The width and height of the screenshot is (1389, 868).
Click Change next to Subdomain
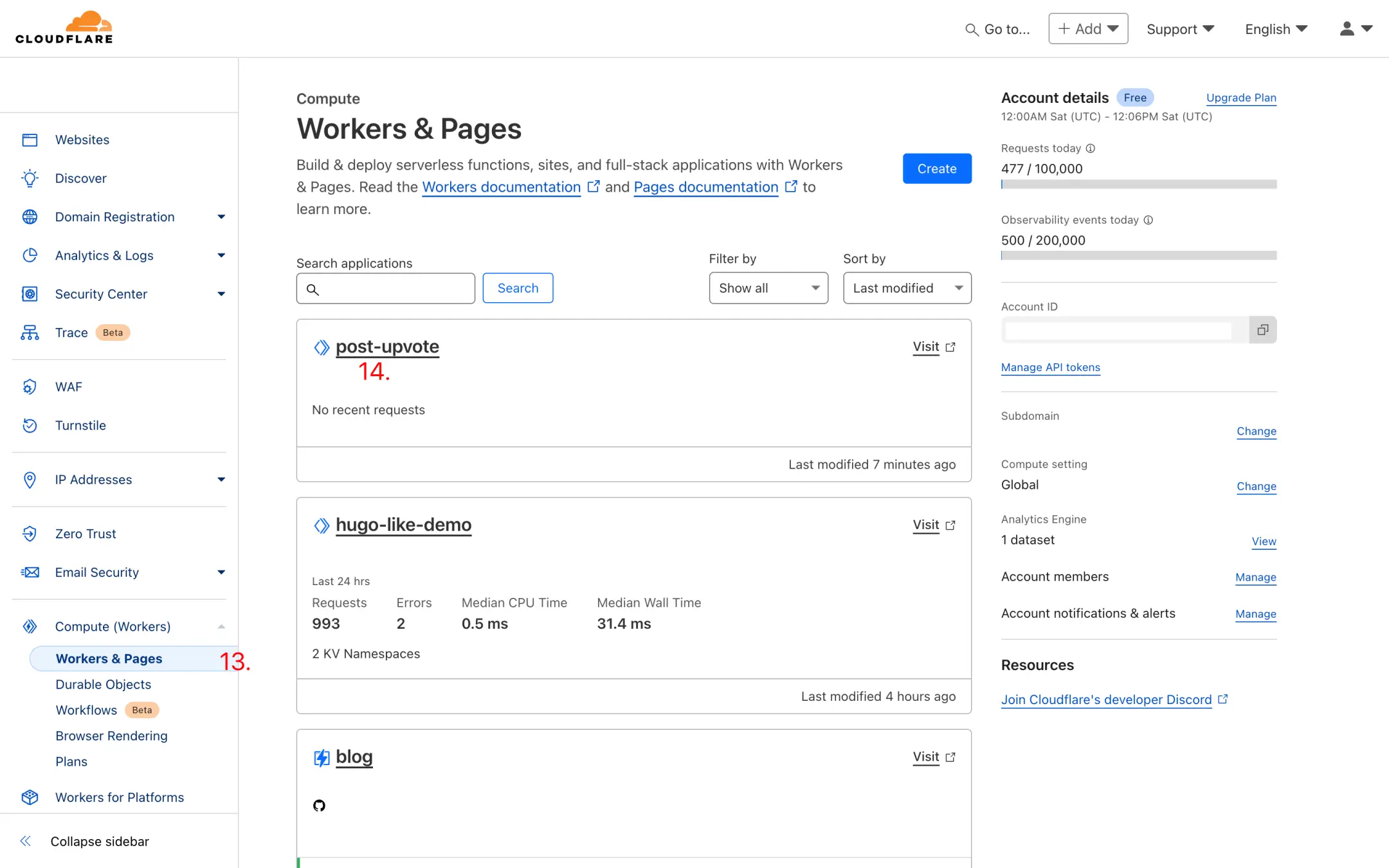1256,431
